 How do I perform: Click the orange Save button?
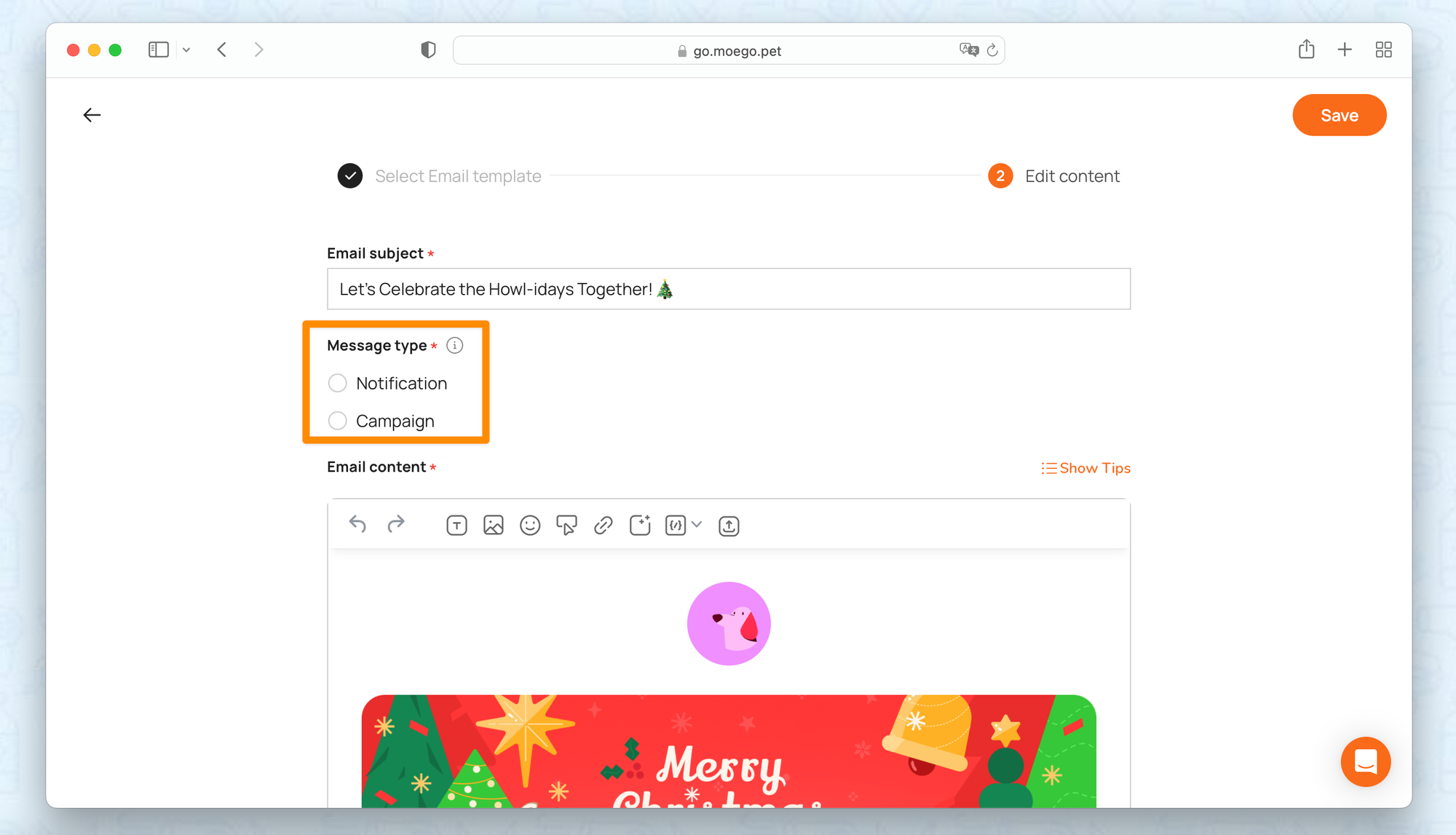click(x=1339, y=115)
